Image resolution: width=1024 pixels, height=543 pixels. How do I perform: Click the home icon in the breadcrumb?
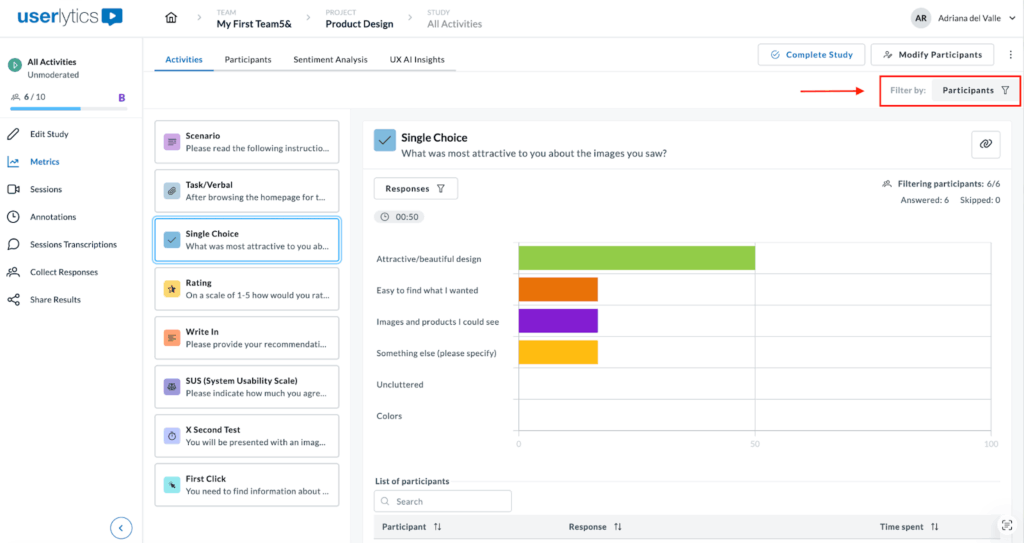click(x=171, y=18)
